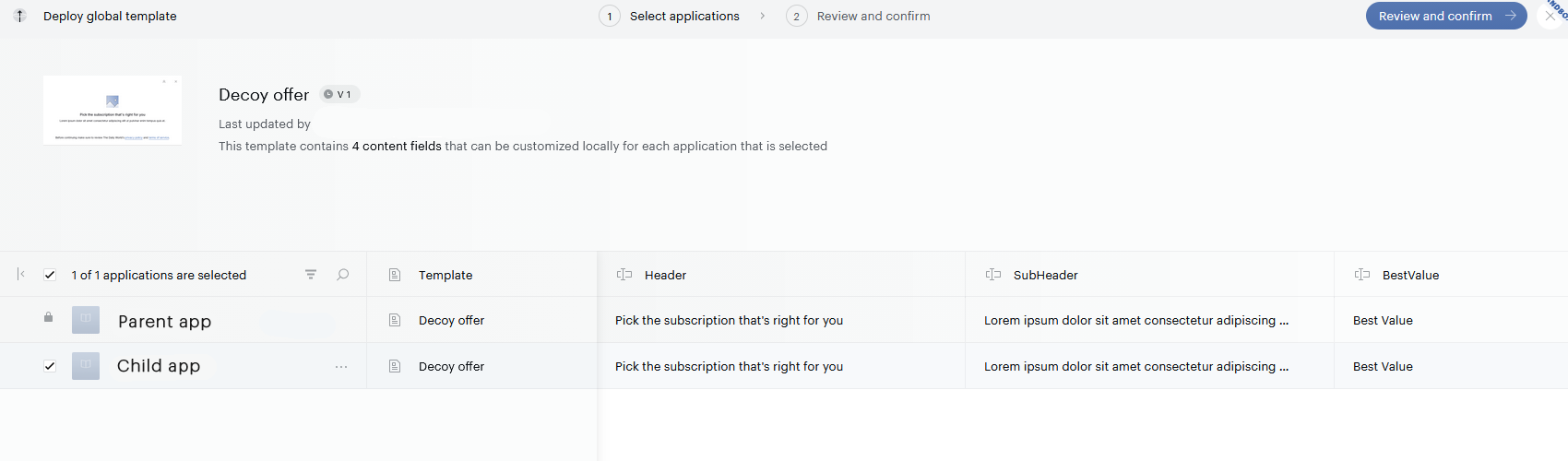Close the deploy template dialog
The width and height of the screenshot is (1568, 461).
click(x=1550, y=16)
